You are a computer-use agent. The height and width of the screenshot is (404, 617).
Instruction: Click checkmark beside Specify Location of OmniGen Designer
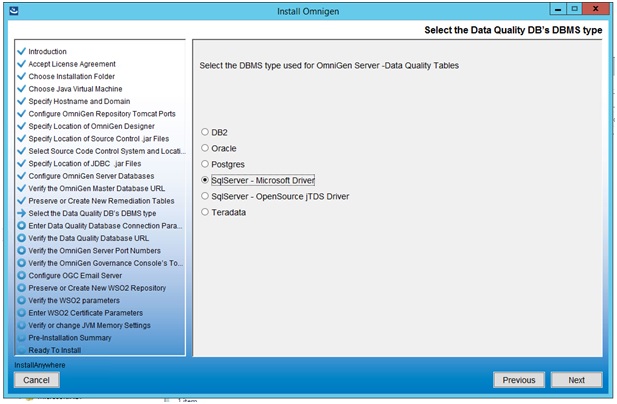21,126
